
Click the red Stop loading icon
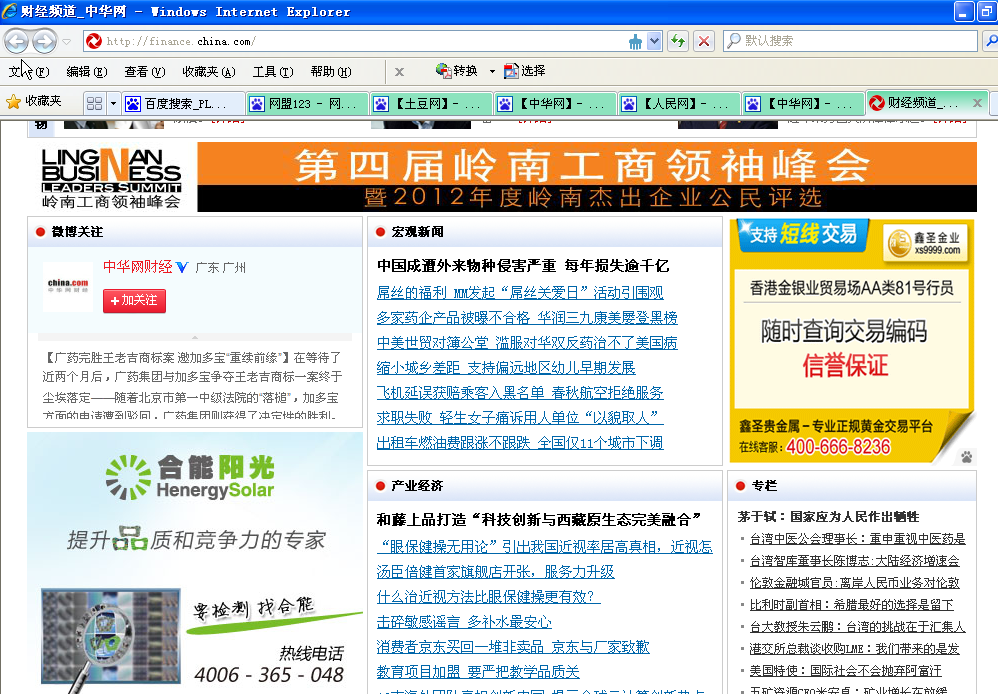tap(704, 41)
